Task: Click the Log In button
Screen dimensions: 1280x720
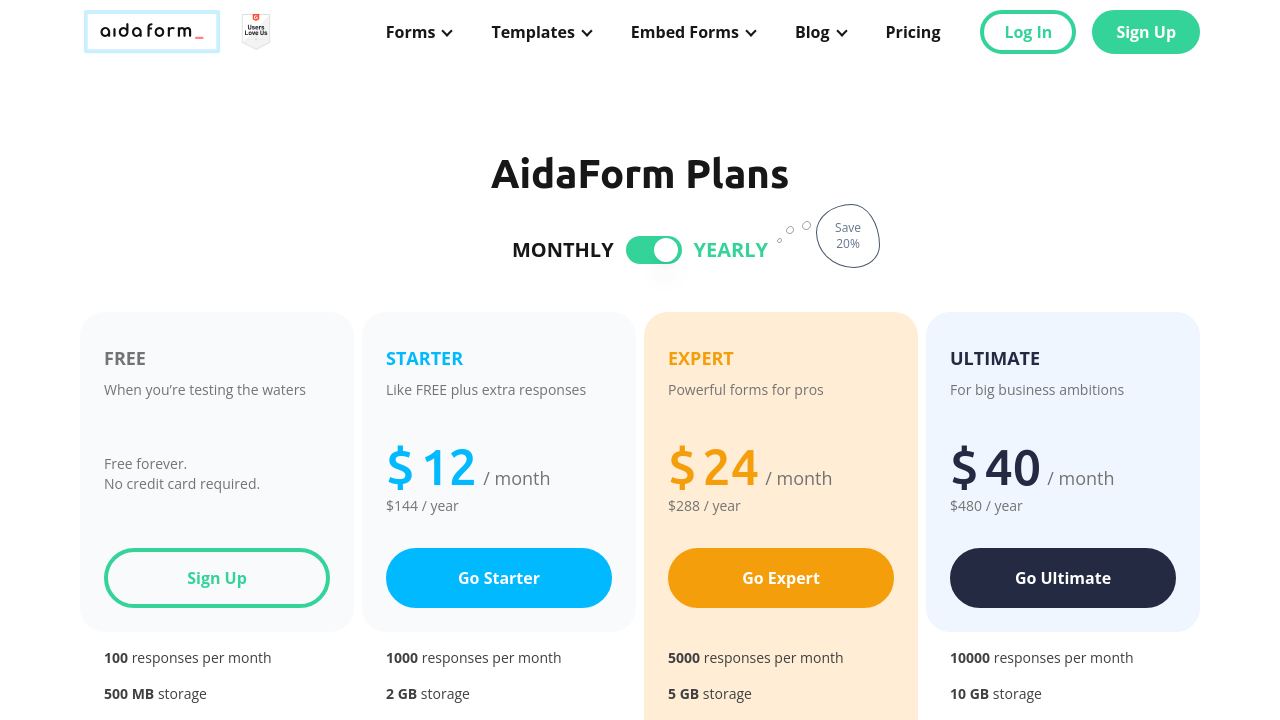Action: coord(1028,32)
